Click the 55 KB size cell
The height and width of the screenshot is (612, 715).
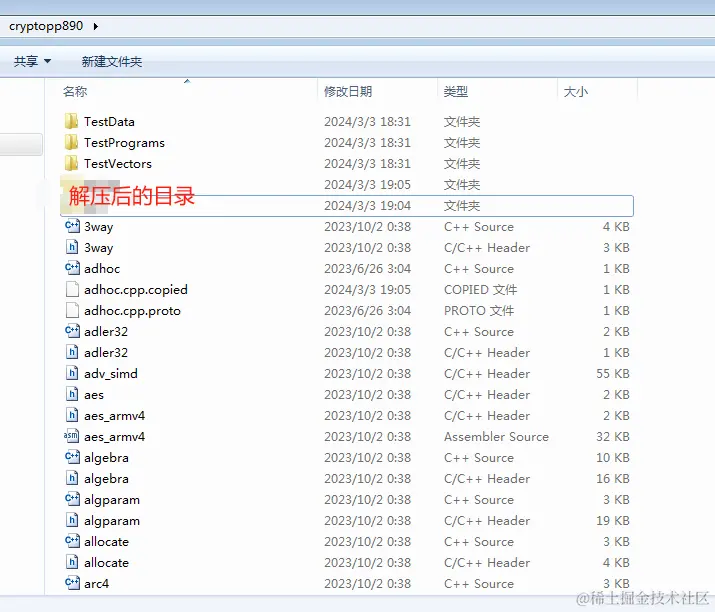tap(613, 373)
